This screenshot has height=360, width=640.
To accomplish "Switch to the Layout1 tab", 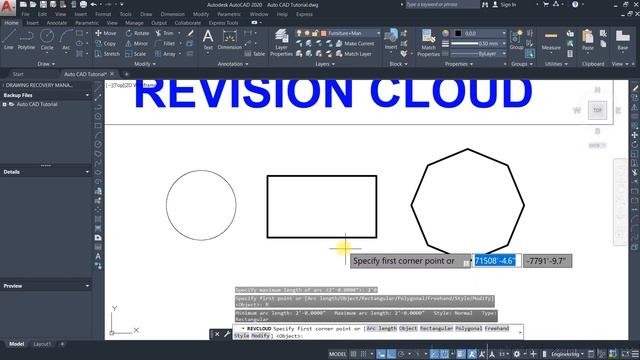I will click(42, 344).
